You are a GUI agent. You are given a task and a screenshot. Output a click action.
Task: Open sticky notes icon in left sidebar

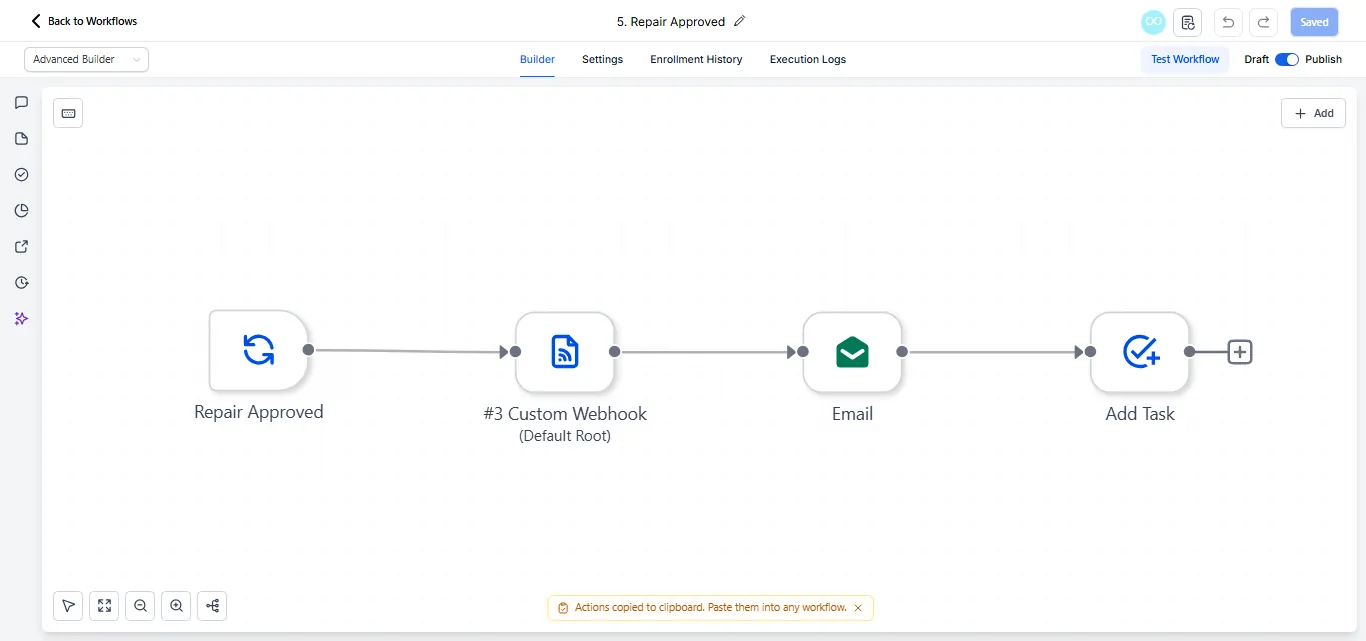(x=21, y=138)
